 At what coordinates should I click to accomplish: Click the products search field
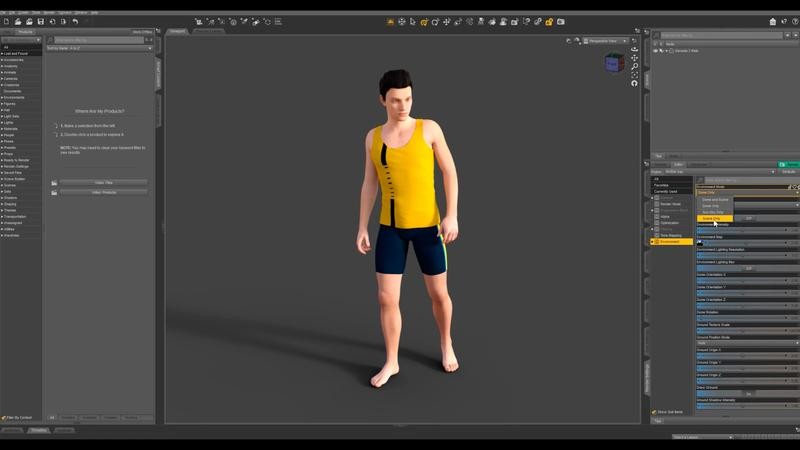(98, 40)
